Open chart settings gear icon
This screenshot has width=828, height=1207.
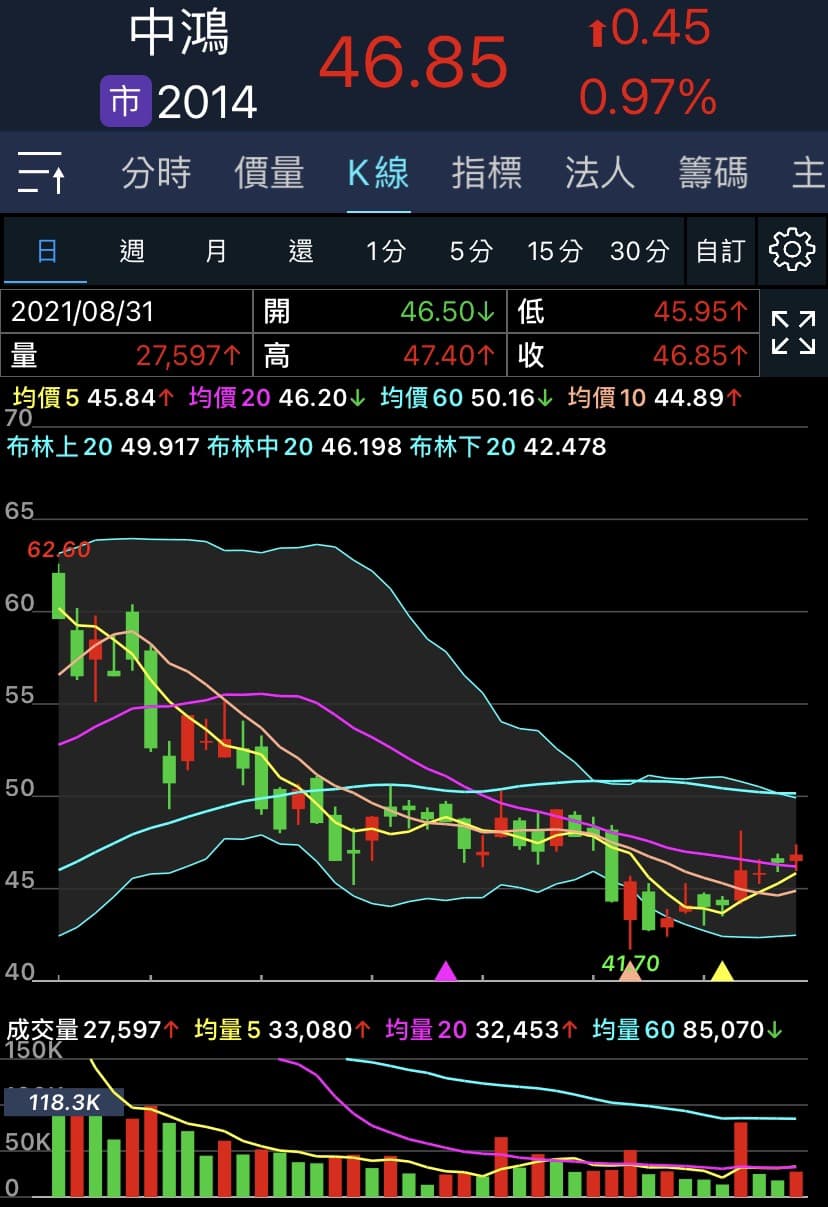click(792, 249)
